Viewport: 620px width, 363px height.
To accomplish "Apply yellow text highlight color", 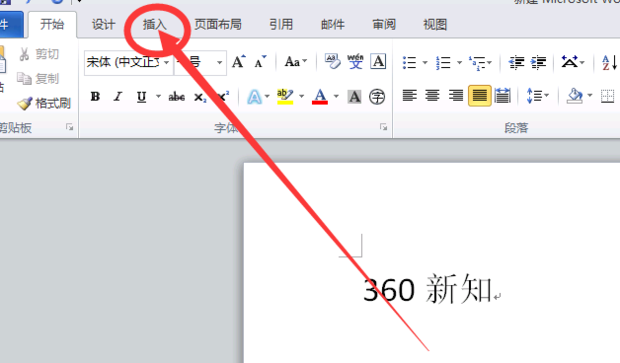I will (x=285, y=96).
